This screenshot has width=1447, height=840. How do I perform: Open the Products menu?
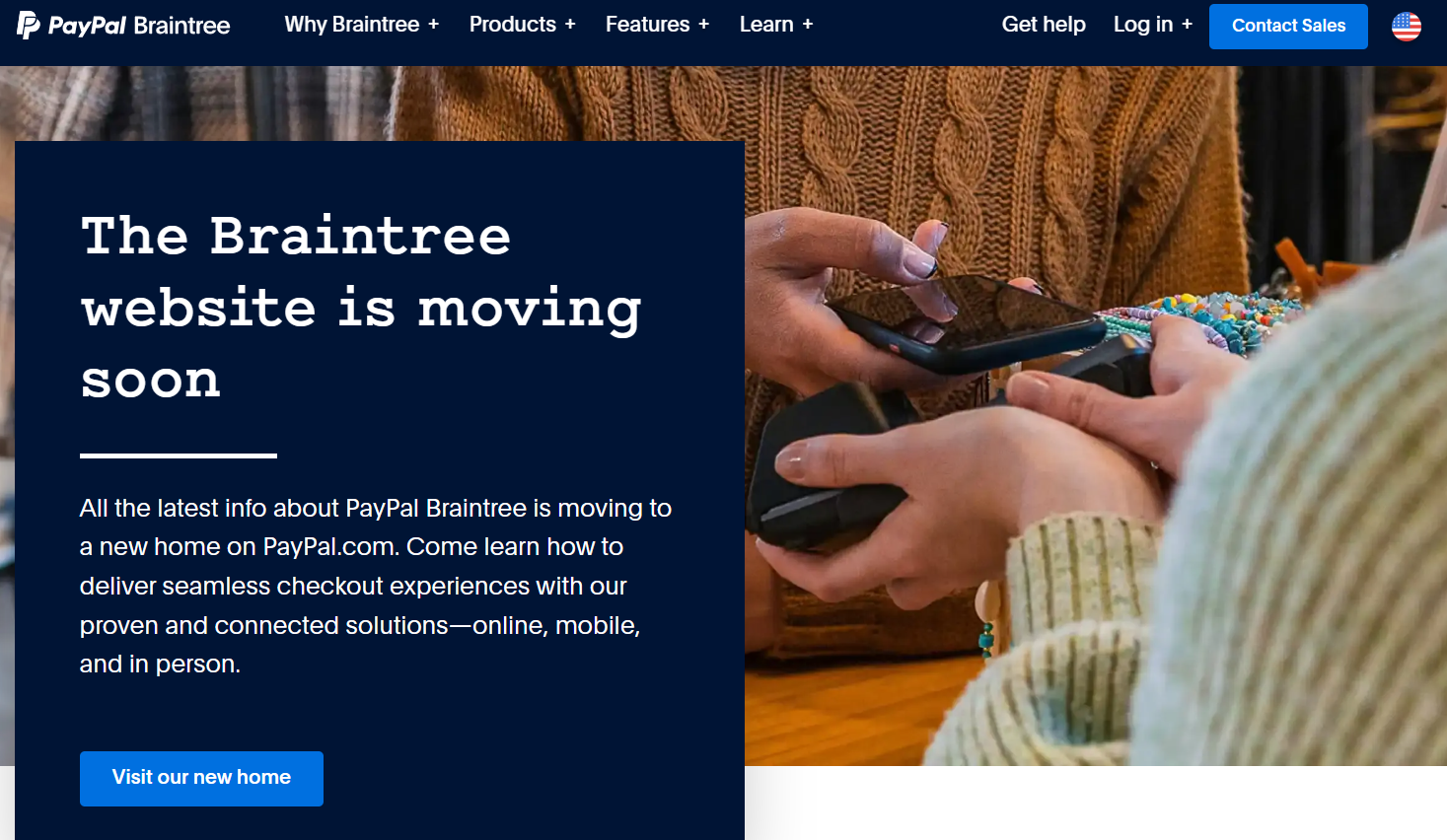click(x=513, y=25)
